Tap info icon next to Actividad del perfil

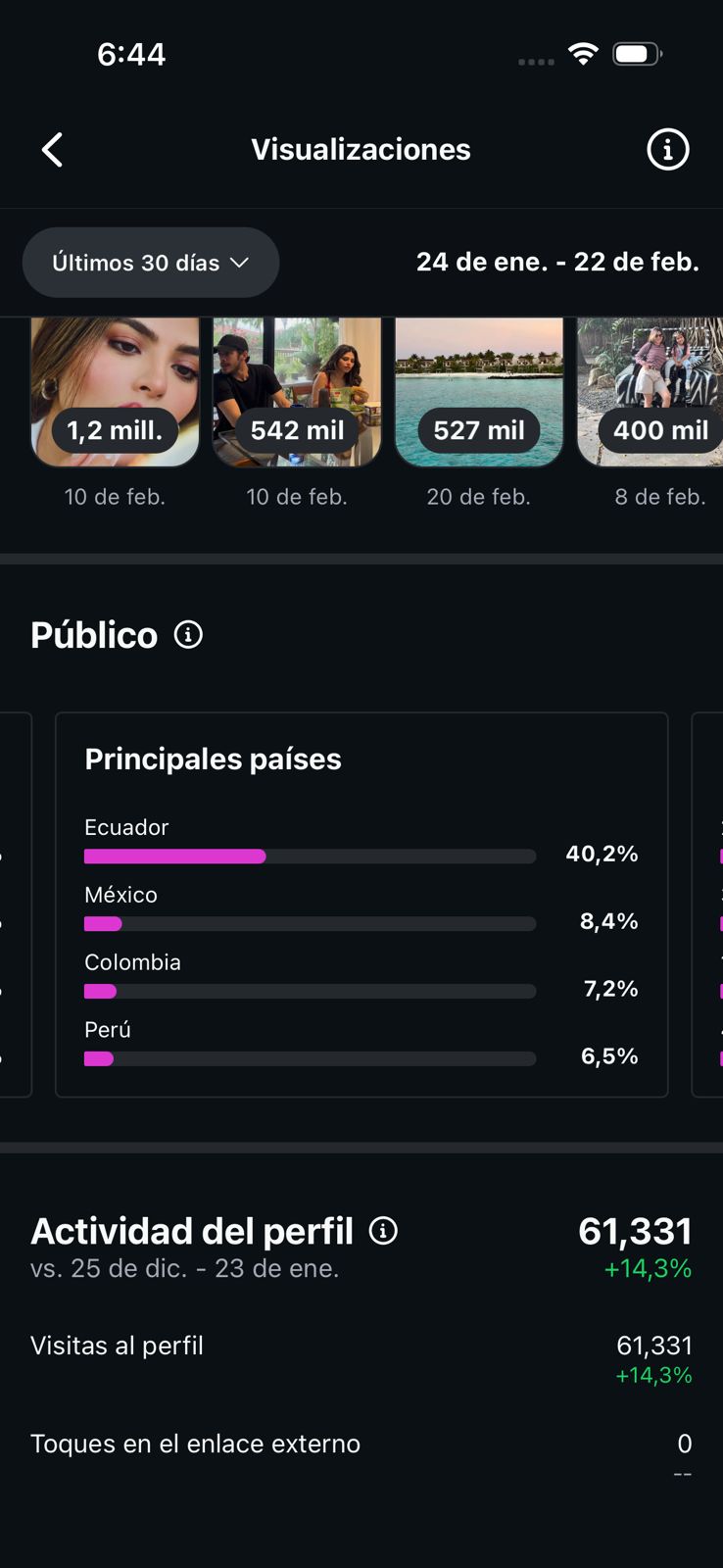(x=383, y=1231)
